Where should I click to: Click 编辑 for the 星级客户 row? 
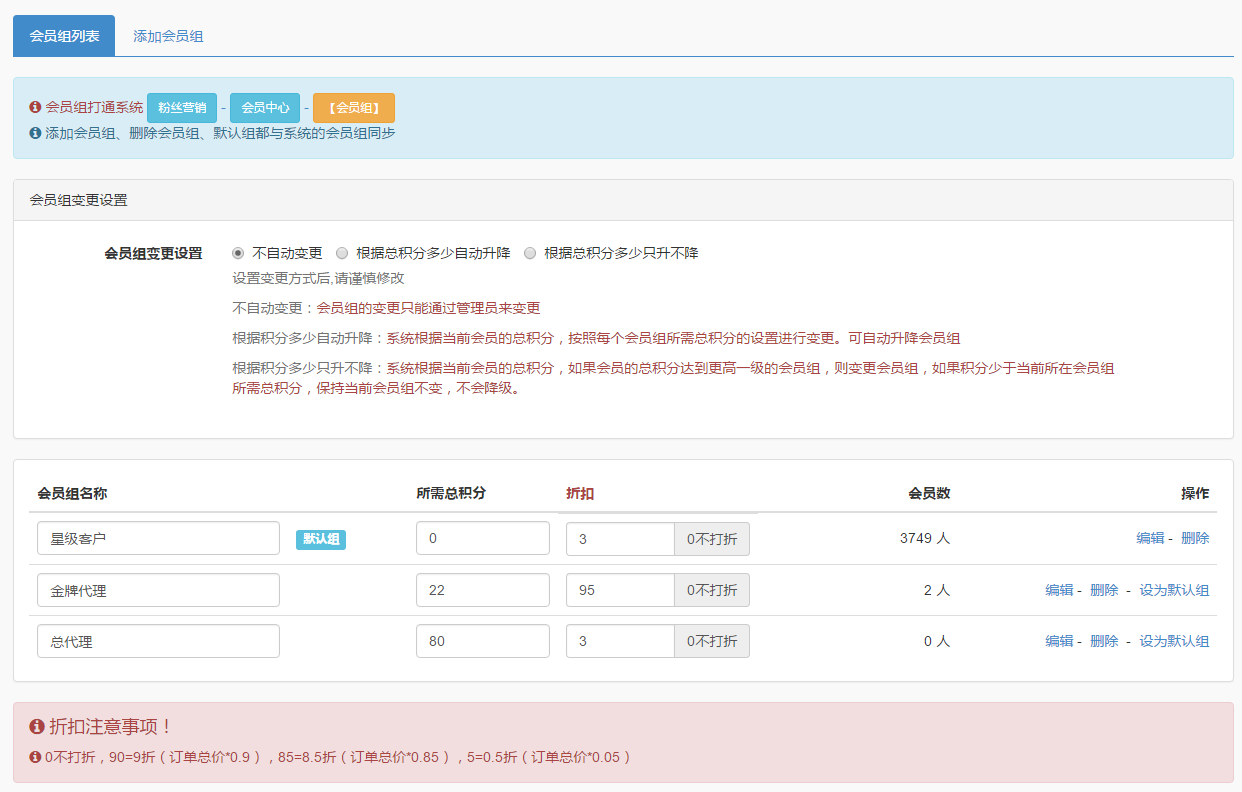point(1150,538)
